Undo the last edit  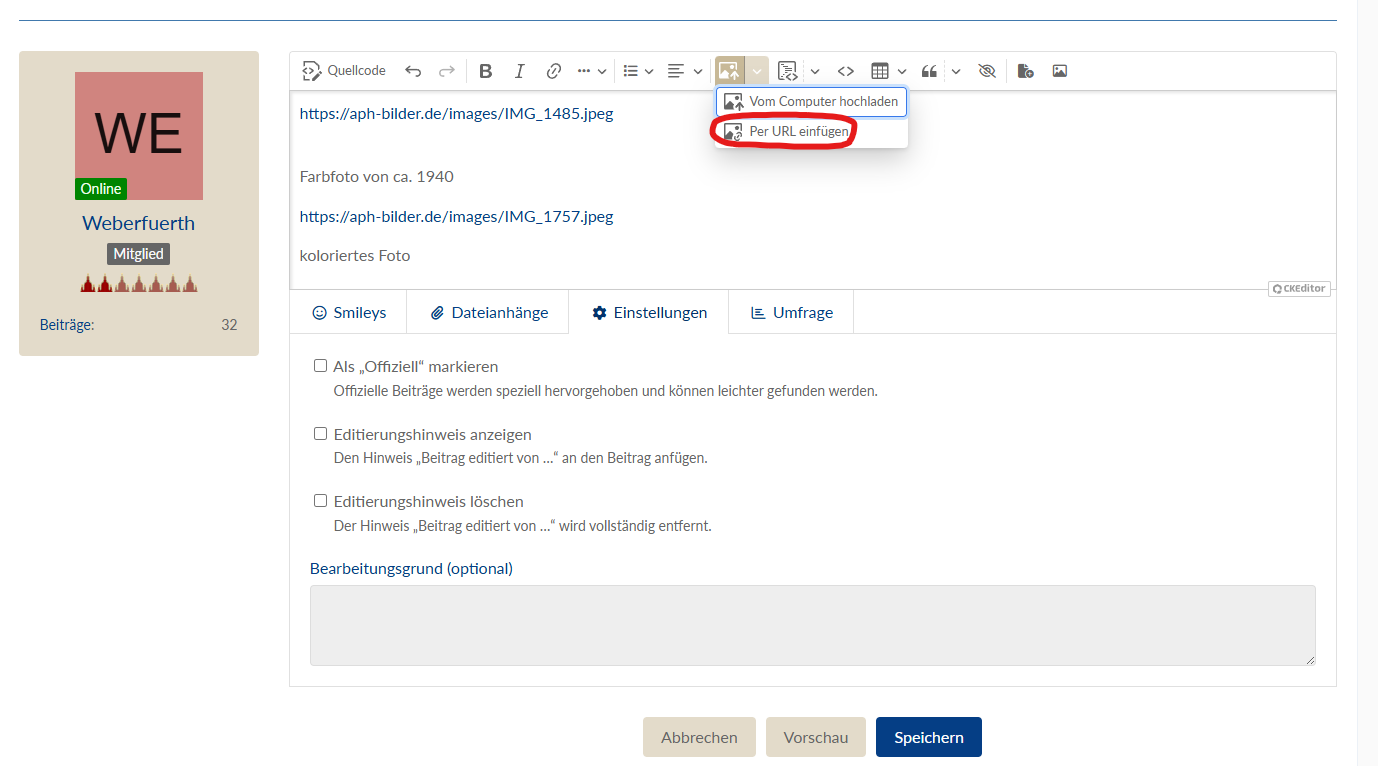(413, 71)
